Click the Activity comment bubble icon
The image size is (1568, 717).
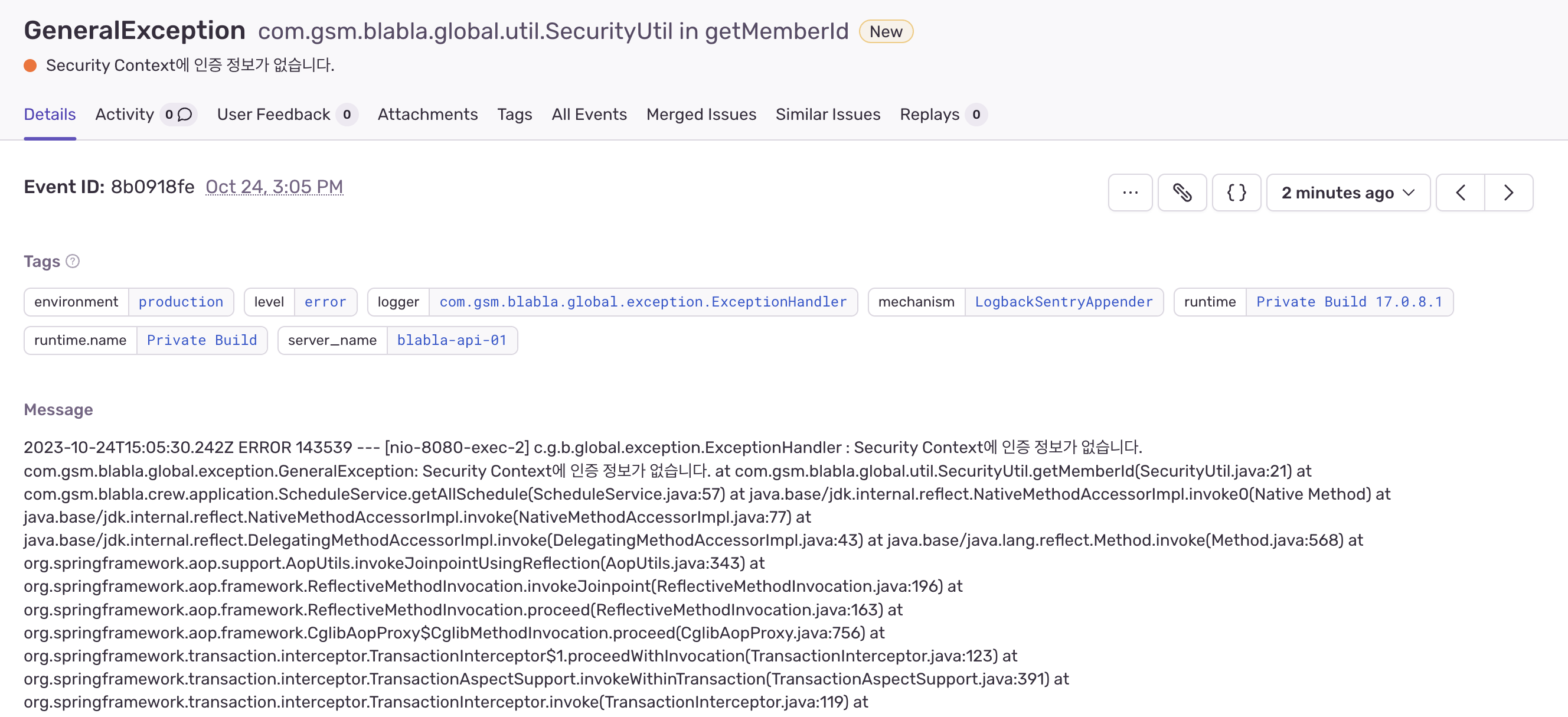click(185, 115)
